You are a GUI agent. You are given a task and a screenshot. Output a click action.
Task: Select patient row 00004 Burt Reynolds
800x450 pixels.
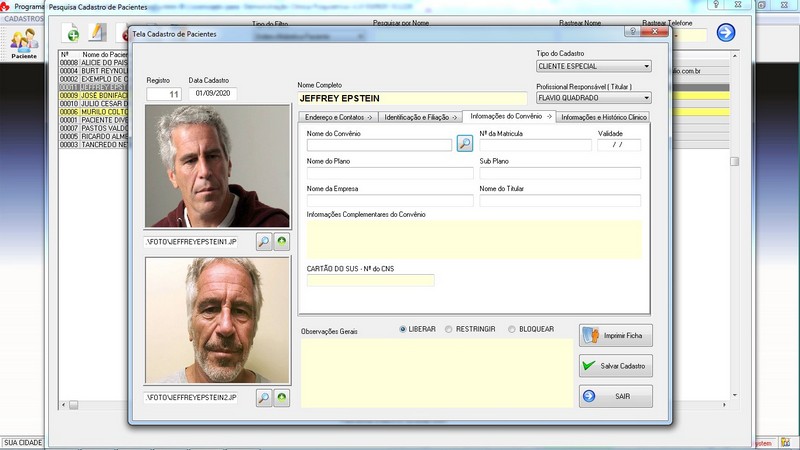pos(93,71)
